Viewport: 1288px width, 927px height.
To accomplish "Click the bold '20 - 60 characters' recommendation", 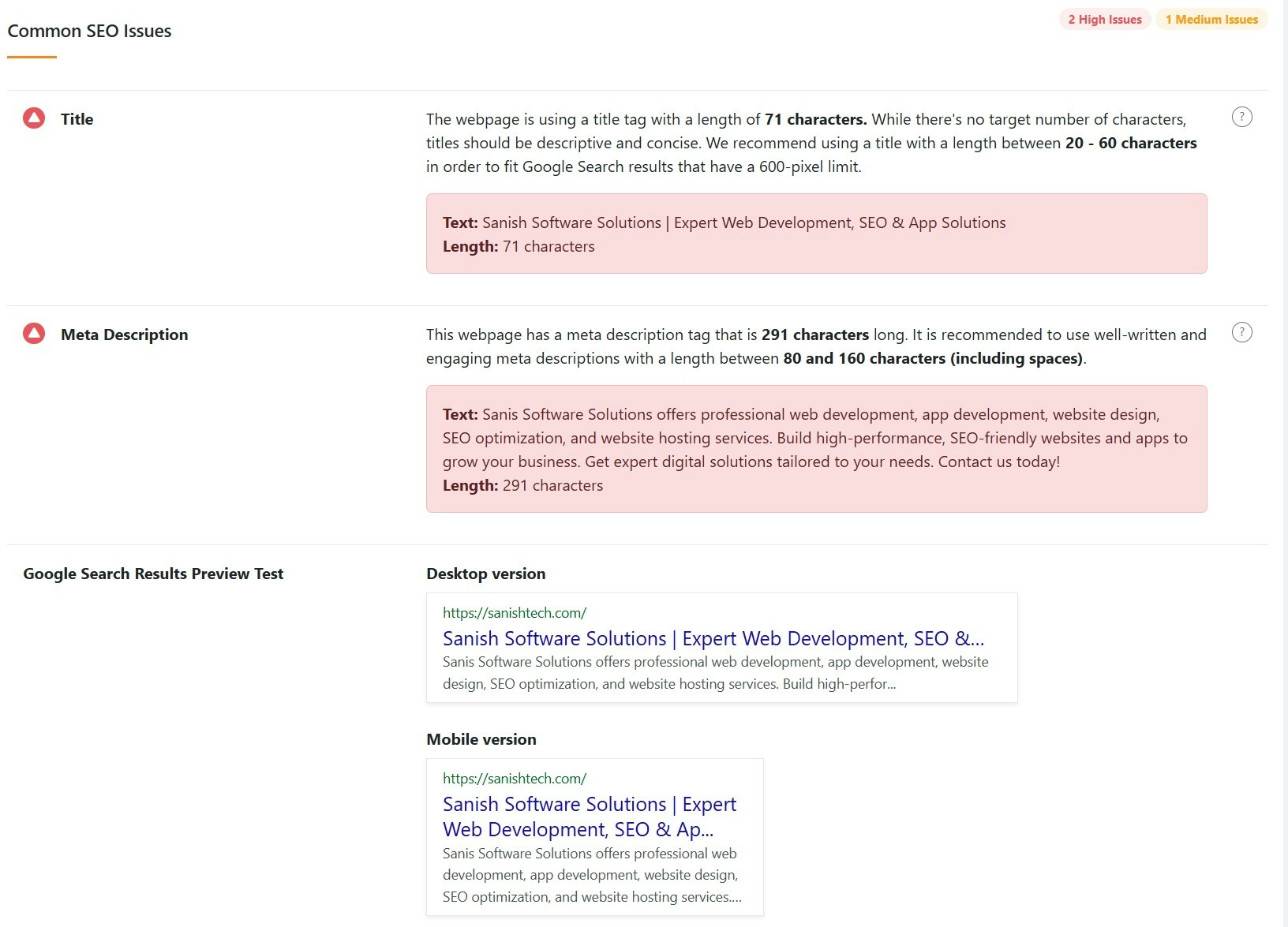I will (1131, 143).
